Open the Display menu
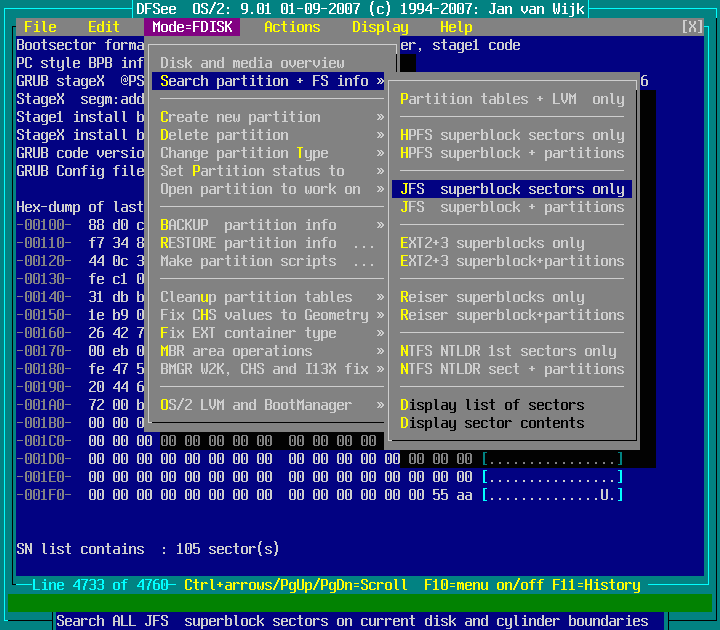 pos(380,27)
